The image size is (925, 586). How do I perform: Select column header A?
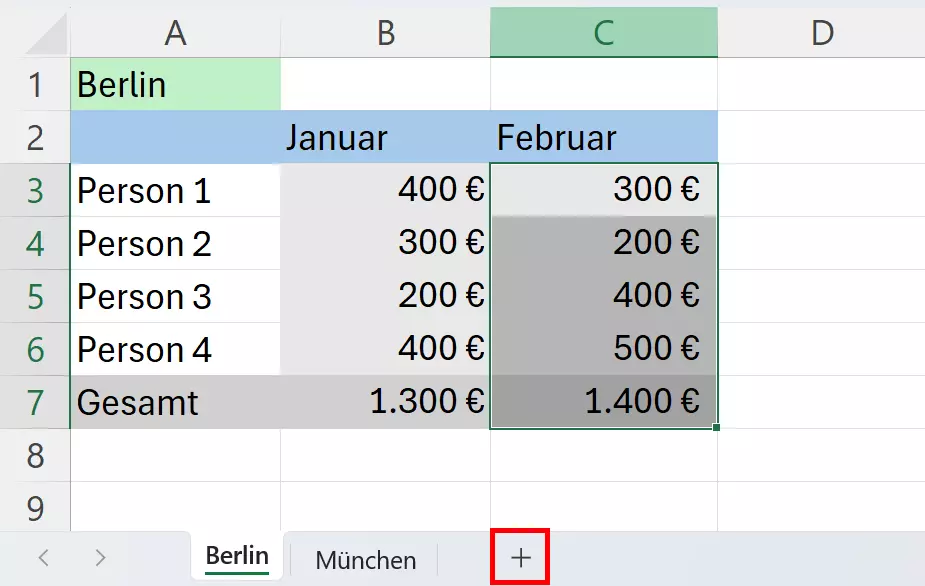point(175,32)
